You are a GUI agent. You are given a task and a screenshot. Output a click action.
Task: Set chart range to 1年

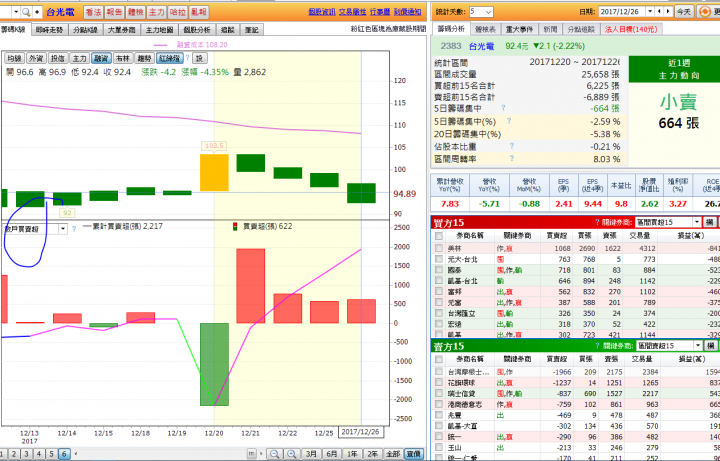[x=352, y=454]
